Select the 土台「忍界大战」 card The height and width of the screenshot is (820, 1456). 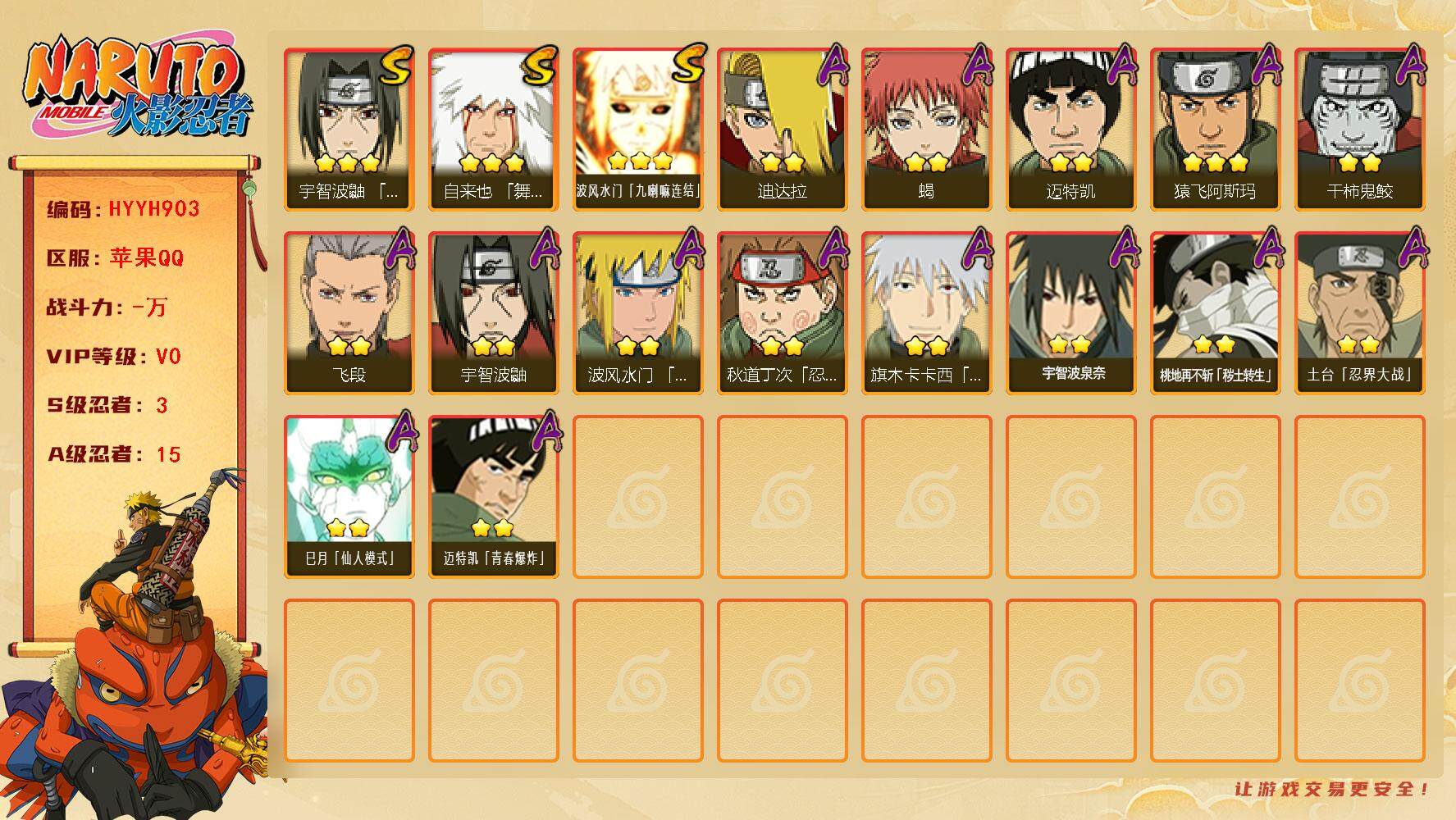click(1359, 313)
